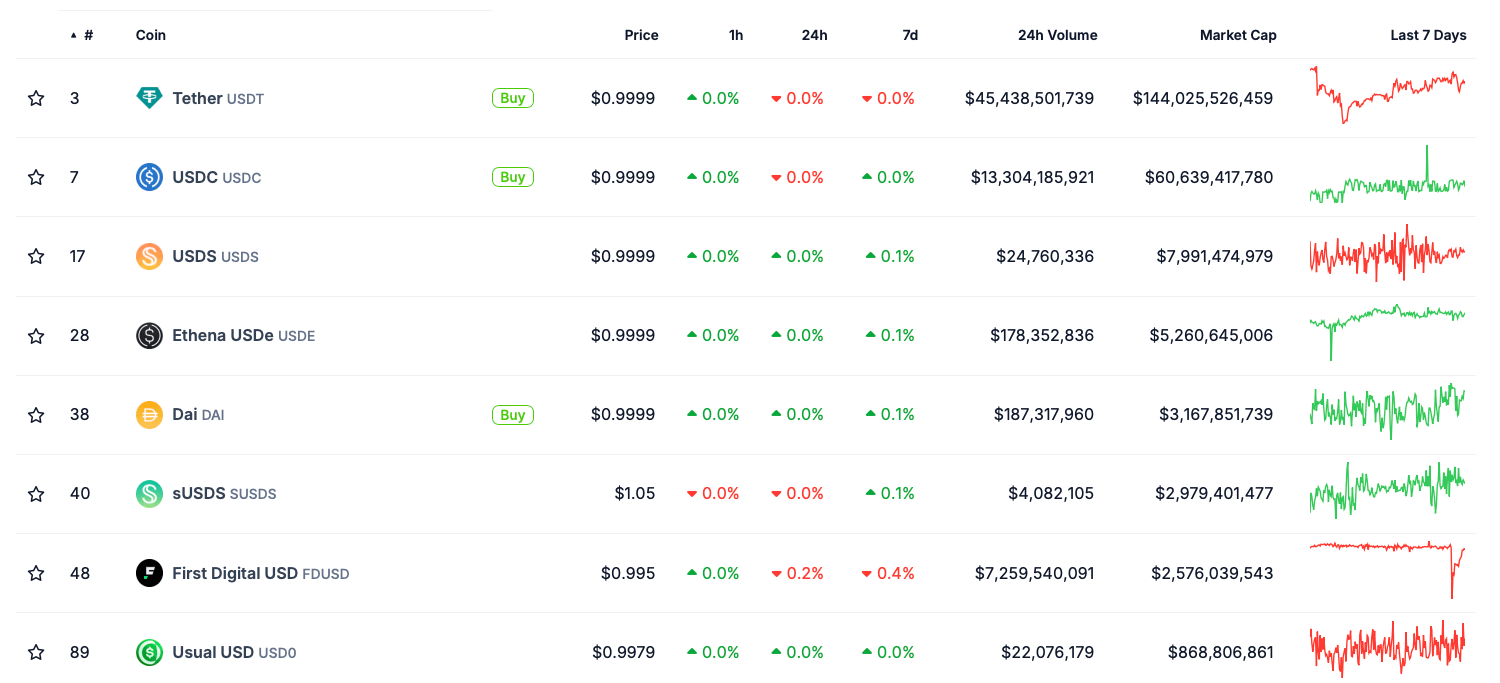Click the Buy button for Tether
The width and height of the screenshot is (1500, 683).
point(513,98)
